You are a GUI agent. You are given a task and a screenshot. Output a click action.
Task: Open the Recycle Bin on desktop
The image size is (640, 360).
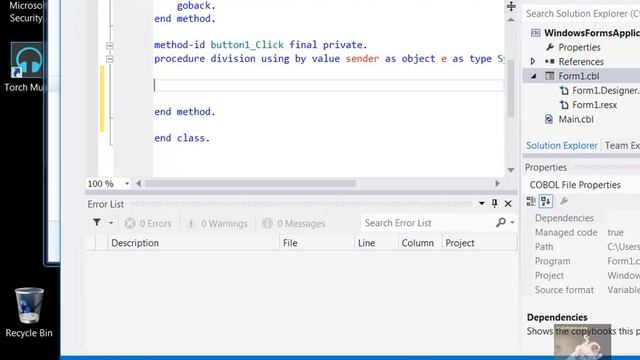click(29, 313)
